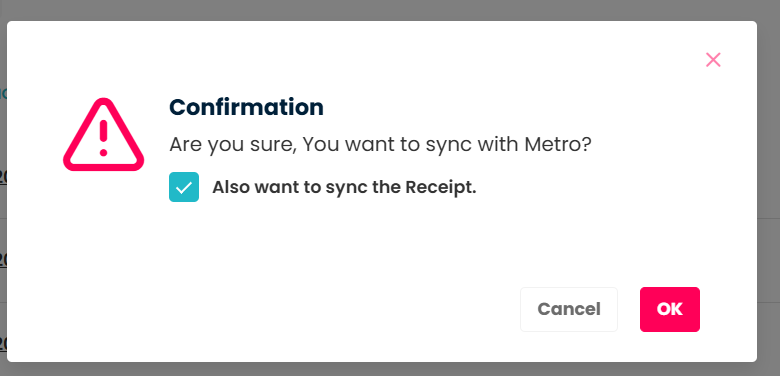Click the "Also want to sync the Receipt." label
Image resolution: width=780 pixels, height=376 pixels.
(344, 188)
